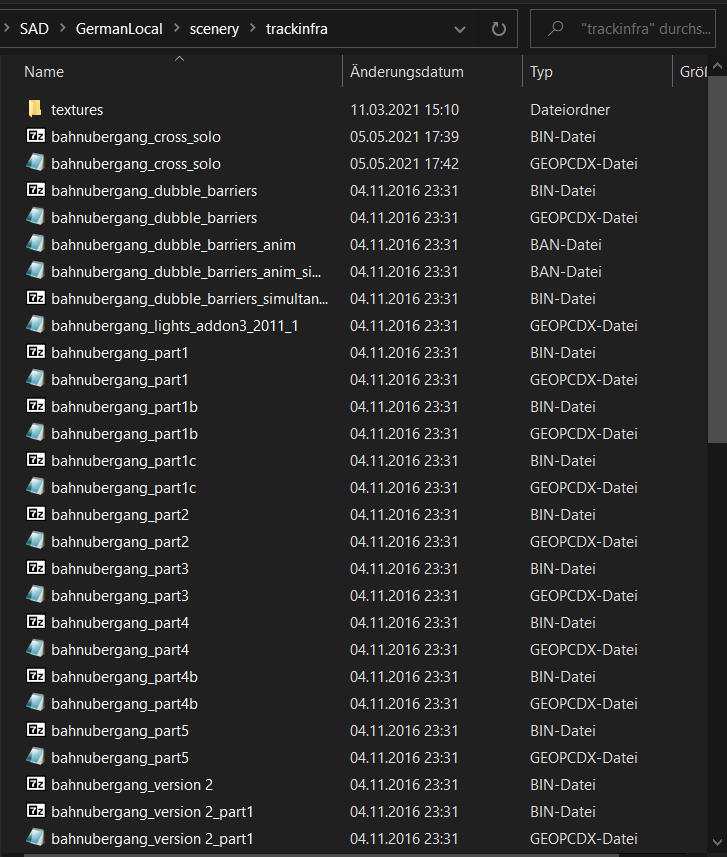Click the GEOPCDX icon of bahnubergang_part3

pos(36,595)
